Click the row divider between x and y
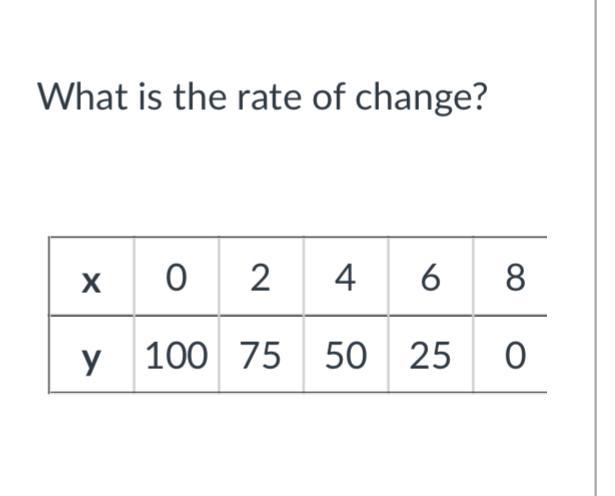Image resolution: width=615 pixels, height=496 pixels. click(298, 315)
